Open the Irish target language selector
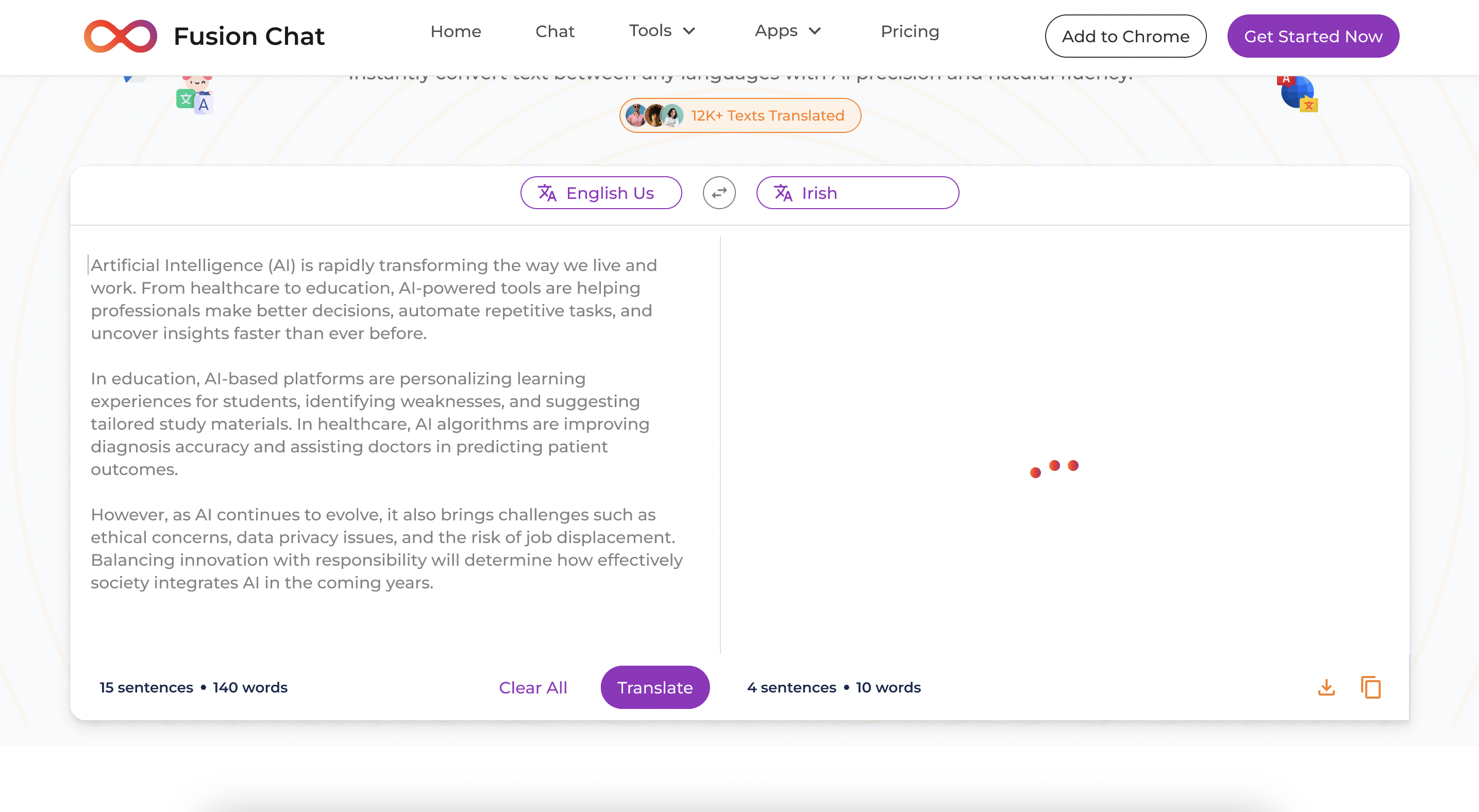 click(857, 193)
